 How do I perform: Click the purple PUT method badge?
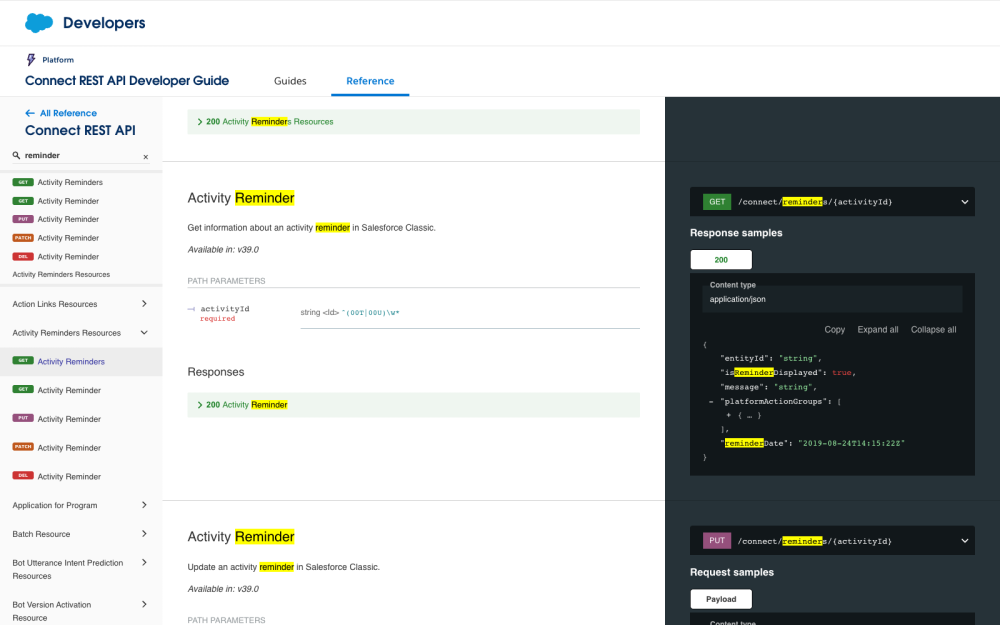point(717,541)
